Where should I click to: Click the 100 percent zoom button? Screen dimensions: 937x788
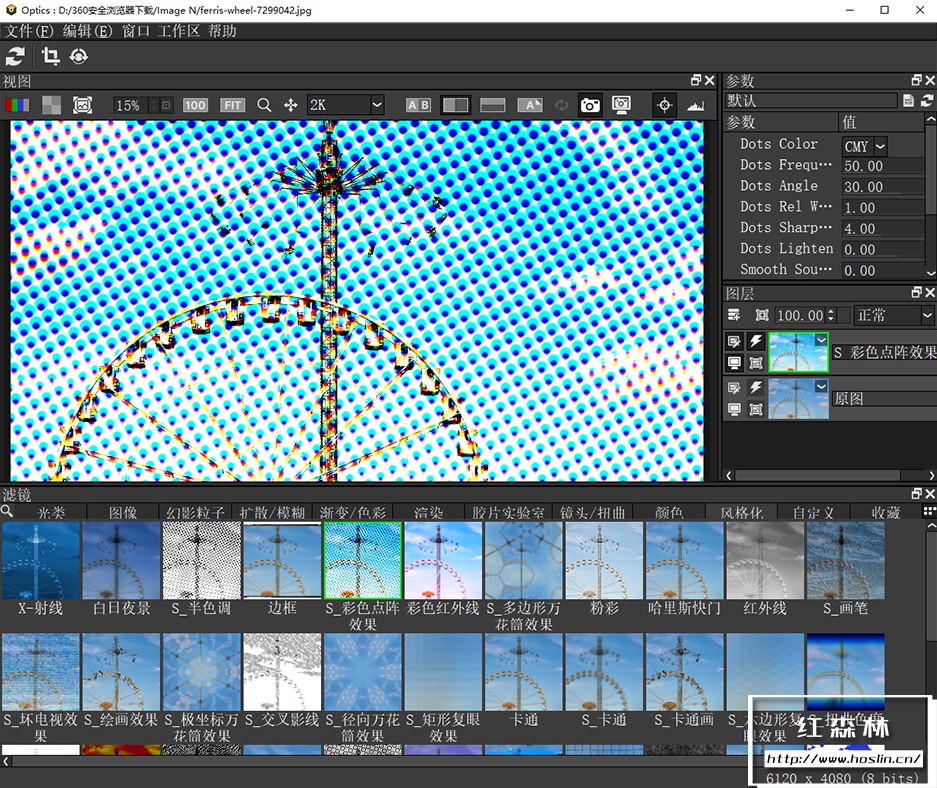[x=195, y=105]
